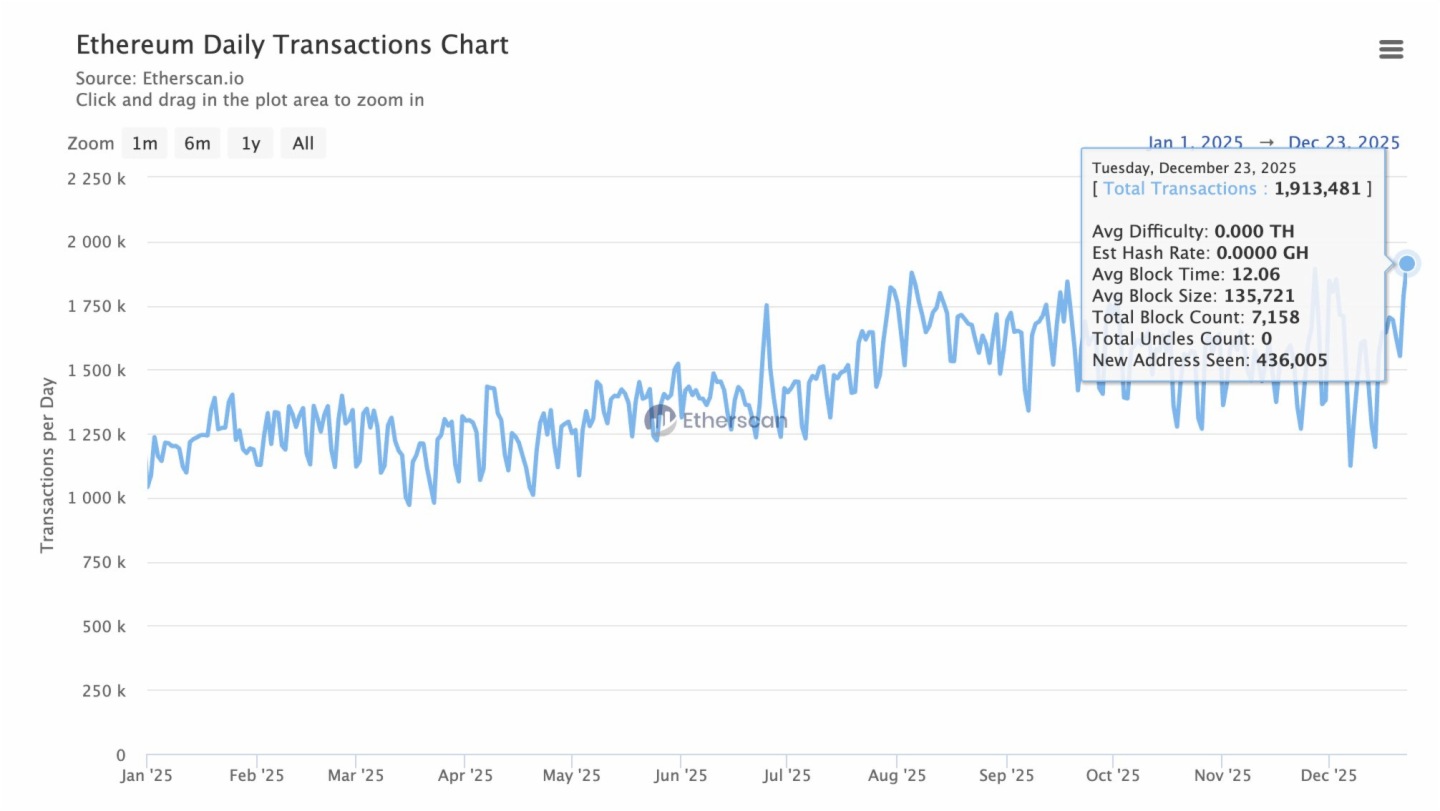Select the 1y zoom range

(x=251, y=143)
